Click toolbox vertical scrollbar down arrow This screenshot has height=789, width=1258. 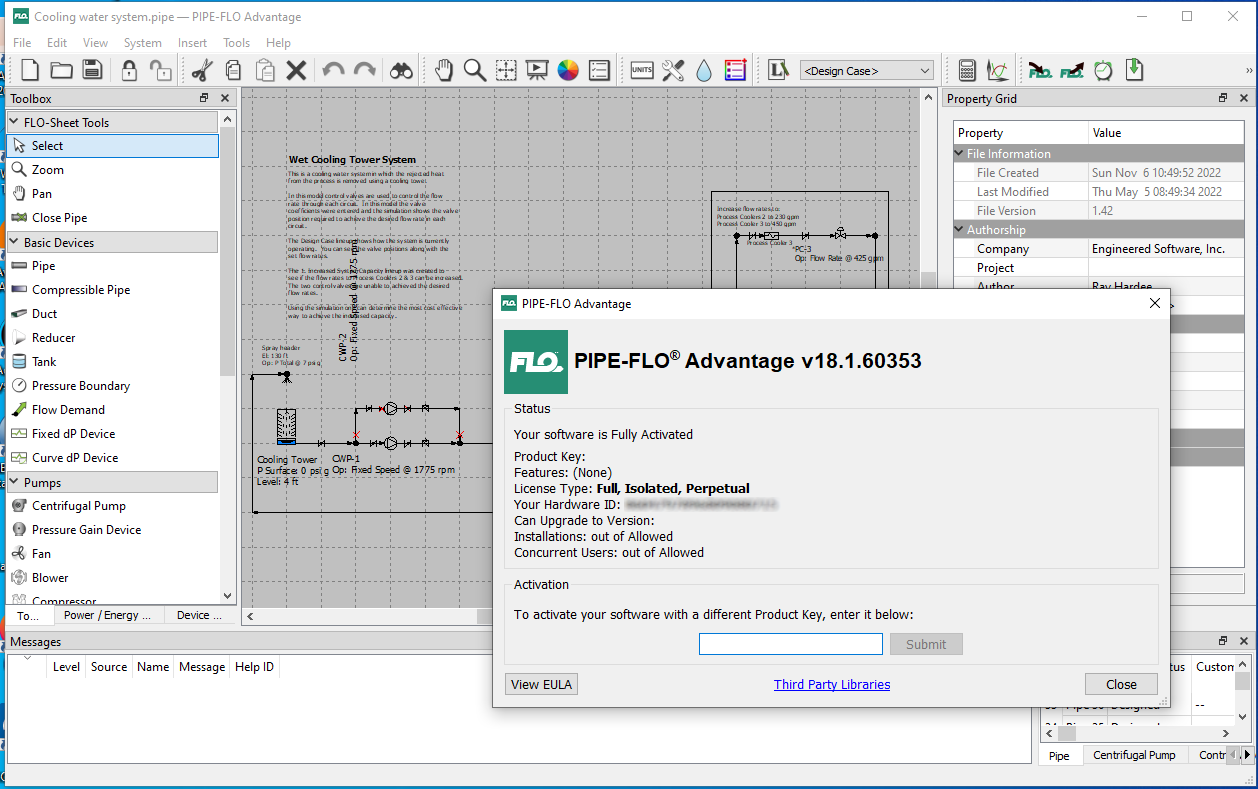pyautogui.click(x=228, y=596)
